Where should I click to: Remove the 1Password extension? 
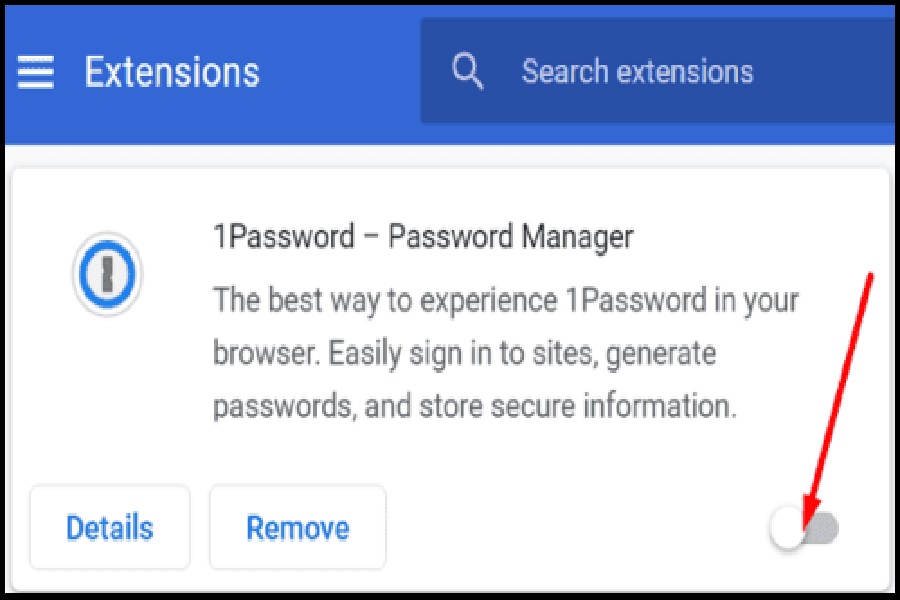pyautogui.click(x=297, y=528)
